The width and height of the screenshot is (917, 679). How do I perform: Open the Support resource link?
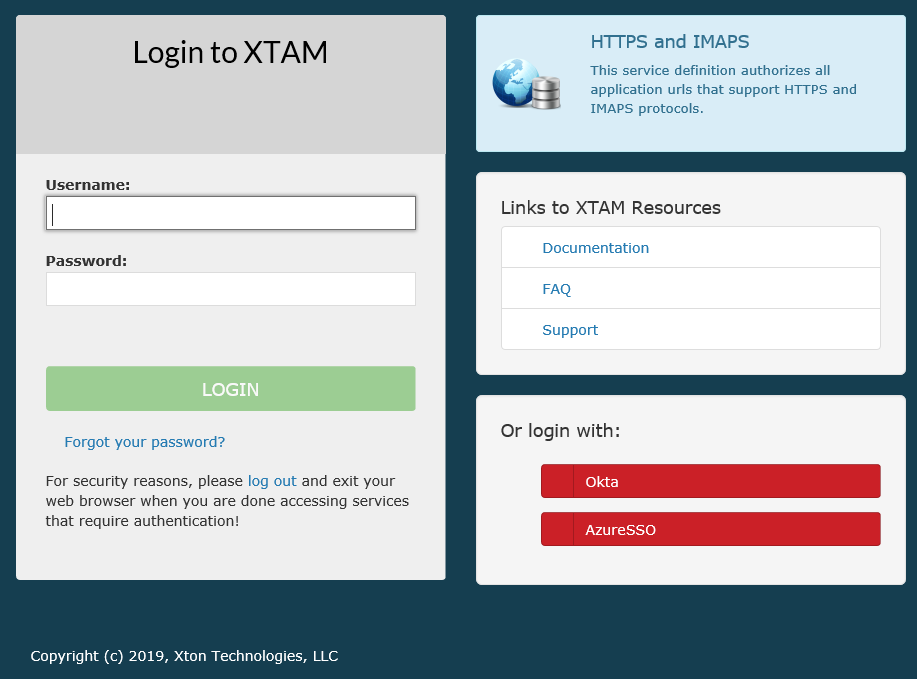[570, 330]
